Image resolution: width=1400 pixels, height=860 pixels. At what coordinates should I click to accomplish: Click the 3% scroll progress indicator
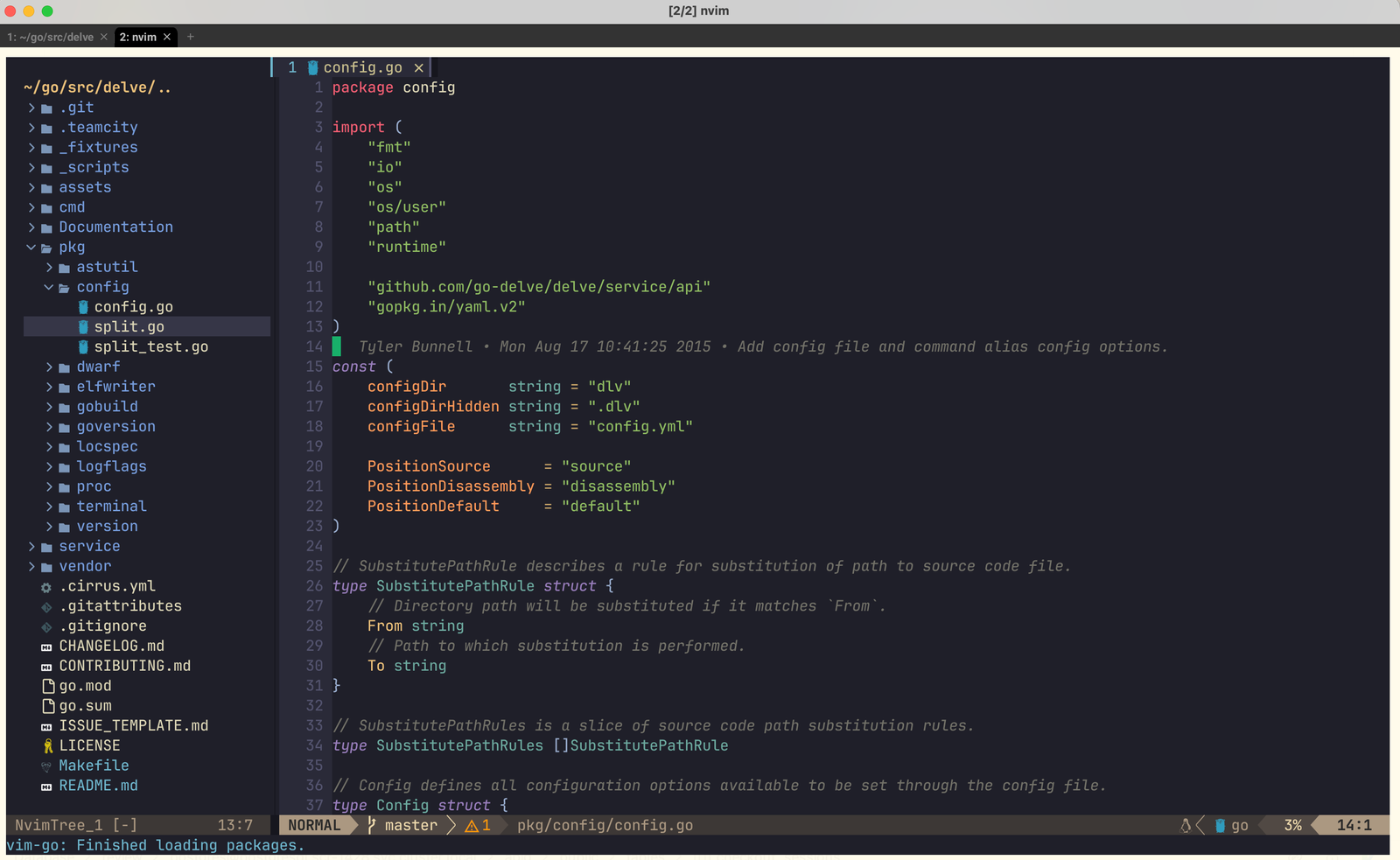click(x=1292, y=825)
